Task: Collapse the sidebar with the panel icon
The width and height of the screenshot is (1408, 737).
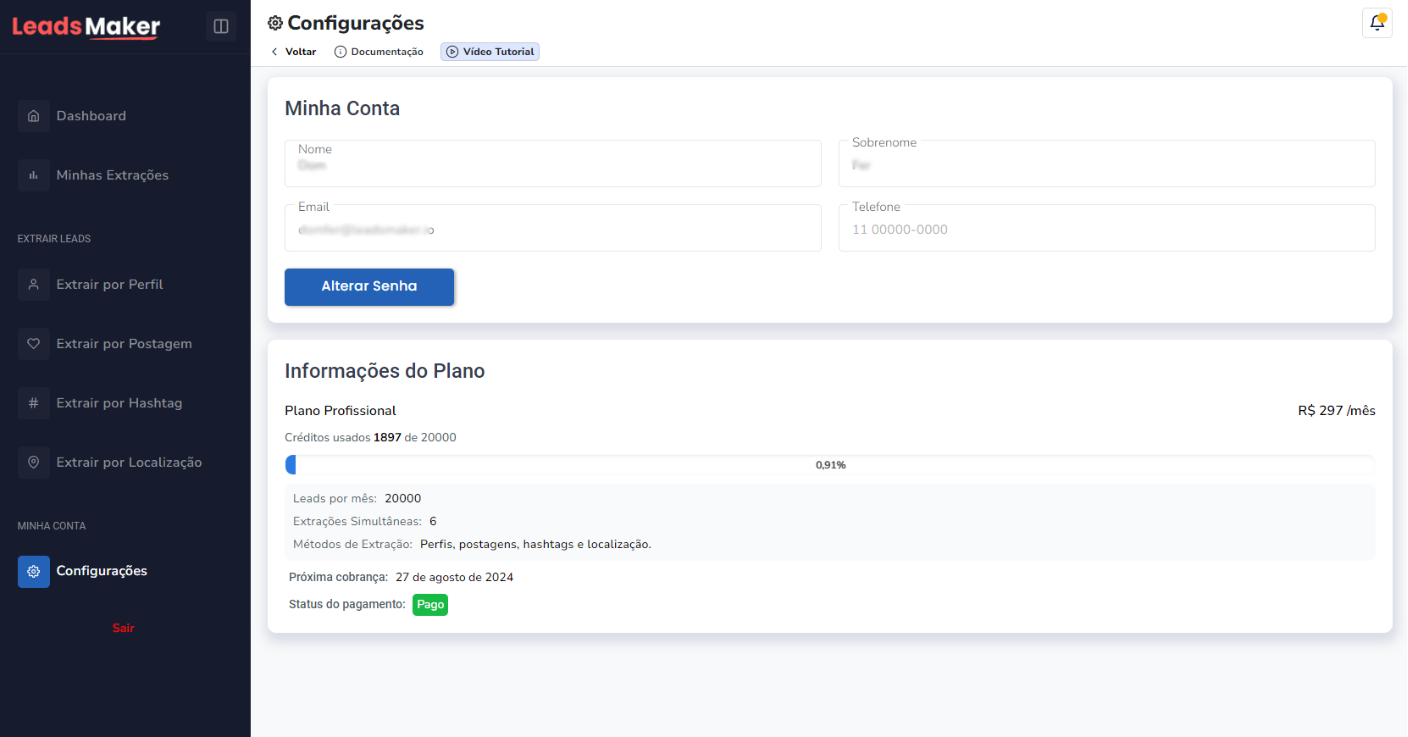Action: point(221,26)
